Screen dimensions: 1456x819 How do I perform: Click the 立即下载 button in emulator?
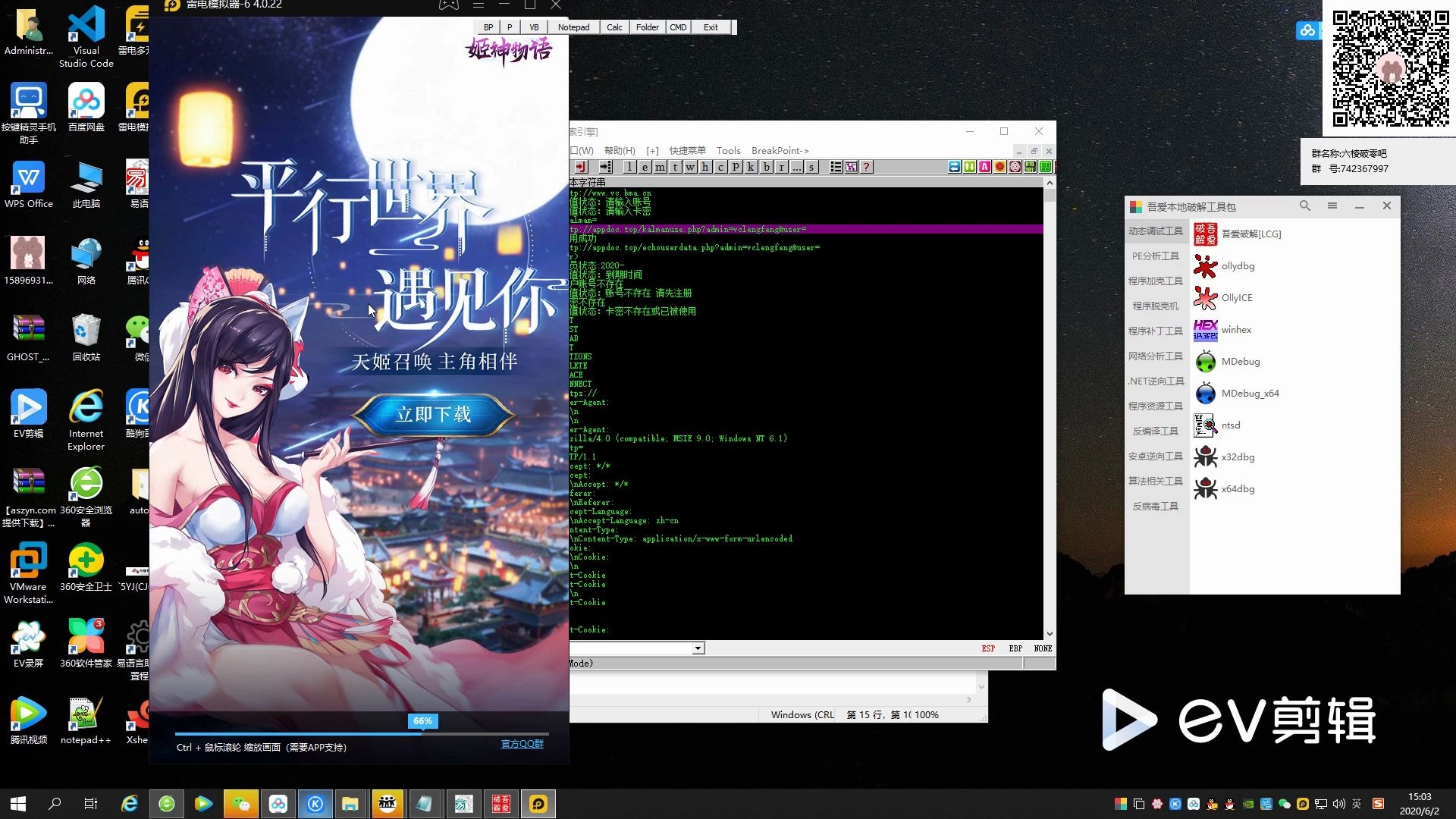[x=434, y=415]
